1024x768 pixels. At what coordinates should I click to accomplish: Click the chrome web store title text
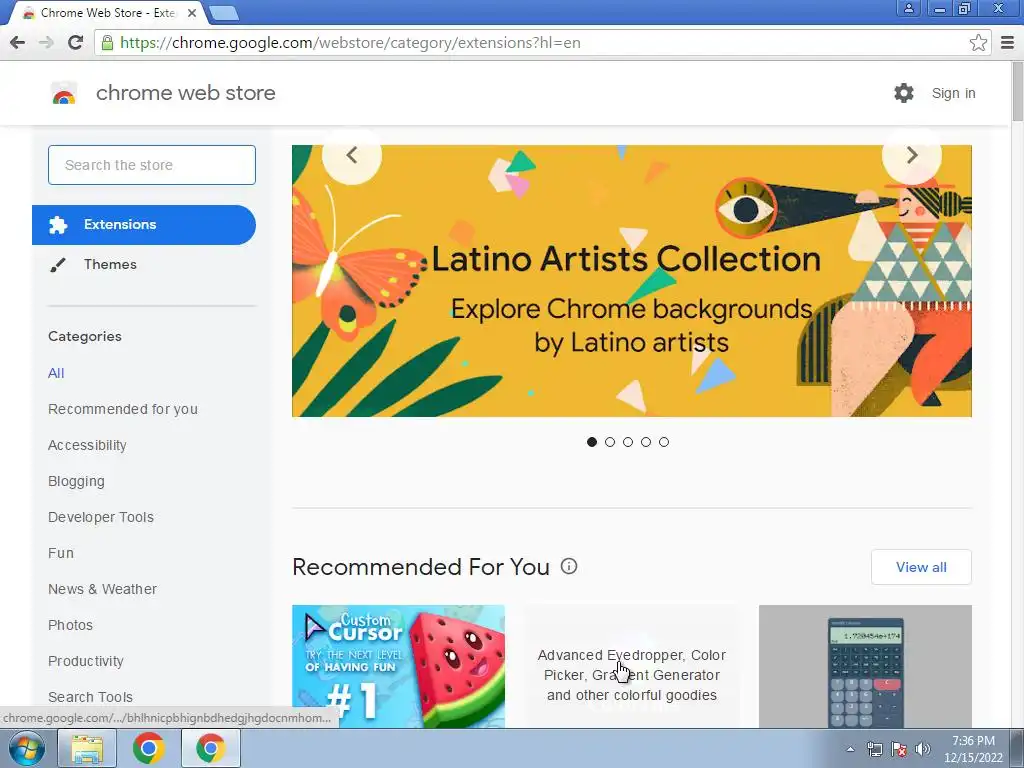point(185,93)
